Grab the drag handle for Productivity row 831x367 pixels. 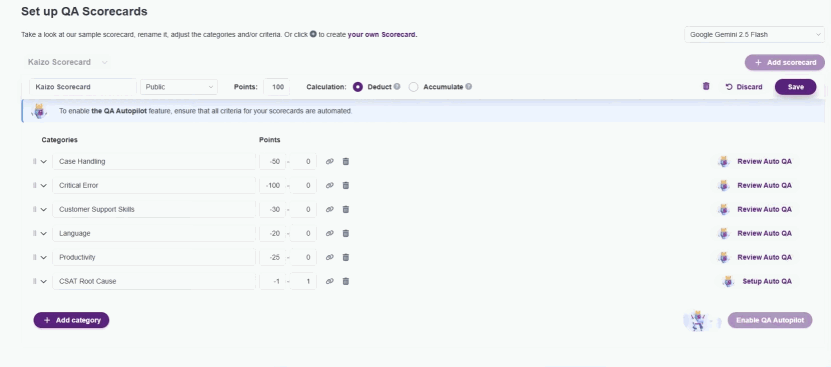click(34, 257)
